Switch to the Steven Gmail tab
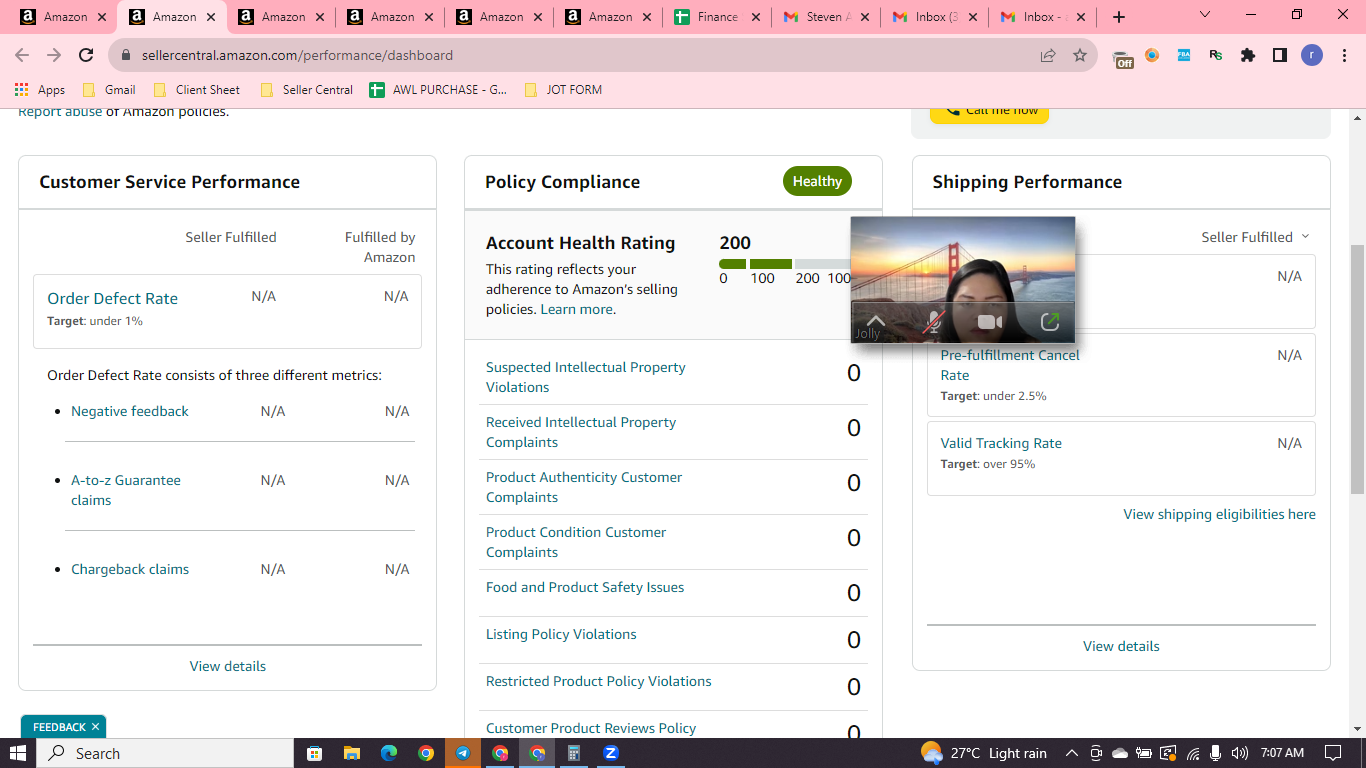 (825, 17)
